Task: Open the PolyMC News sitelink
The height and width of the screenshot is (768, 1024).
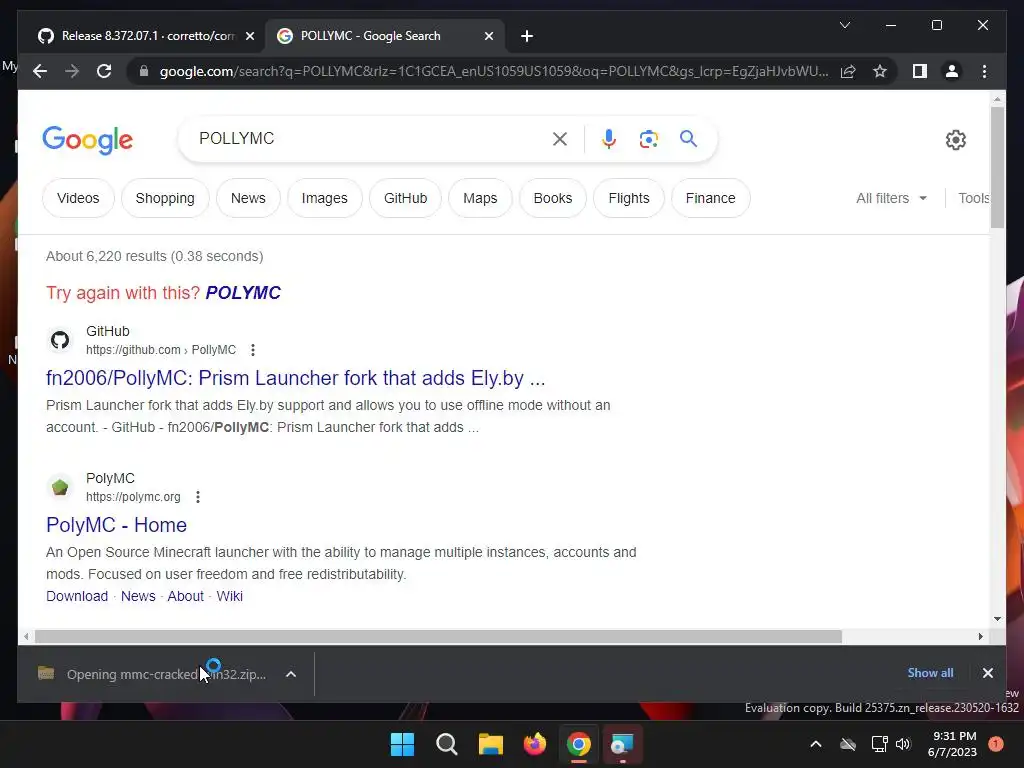Action: 138,596
